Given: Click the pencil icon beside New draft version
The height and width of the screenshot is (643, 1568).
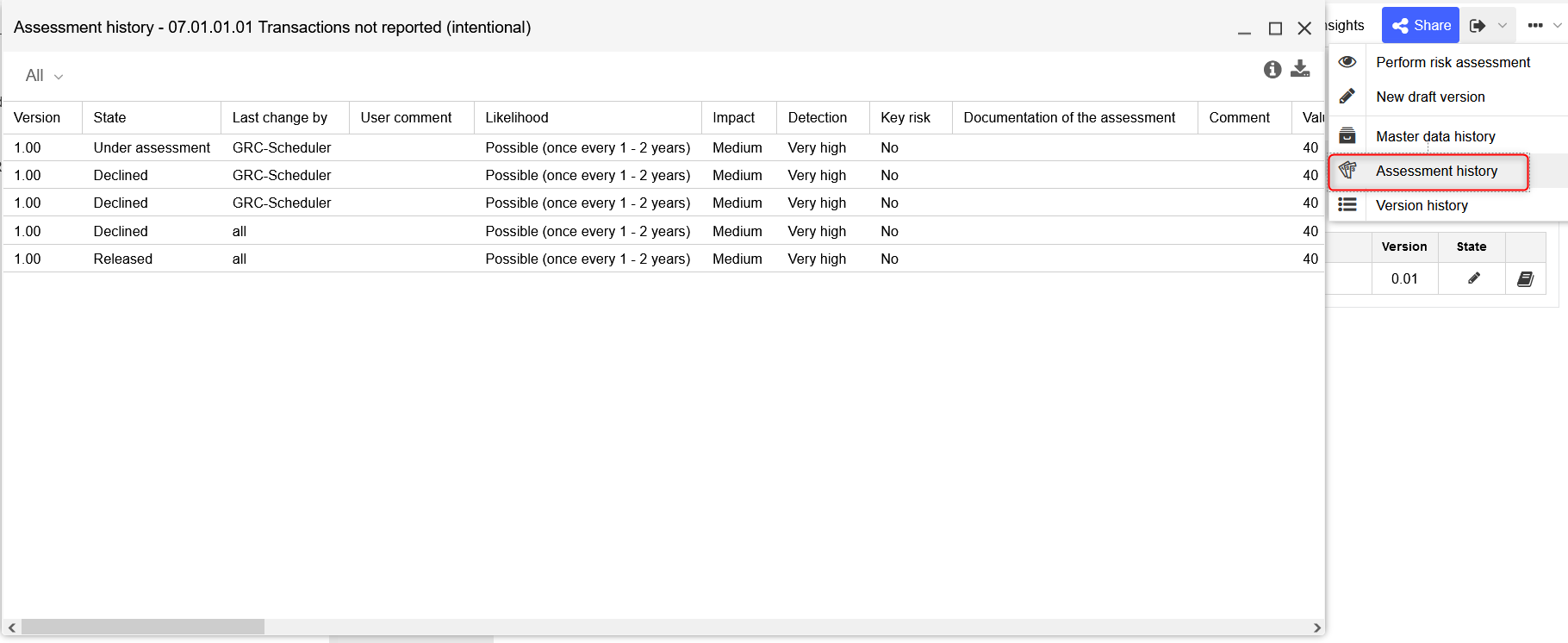Looking at the screenshot, I should pyautogui.click(x=1347, y=97).
